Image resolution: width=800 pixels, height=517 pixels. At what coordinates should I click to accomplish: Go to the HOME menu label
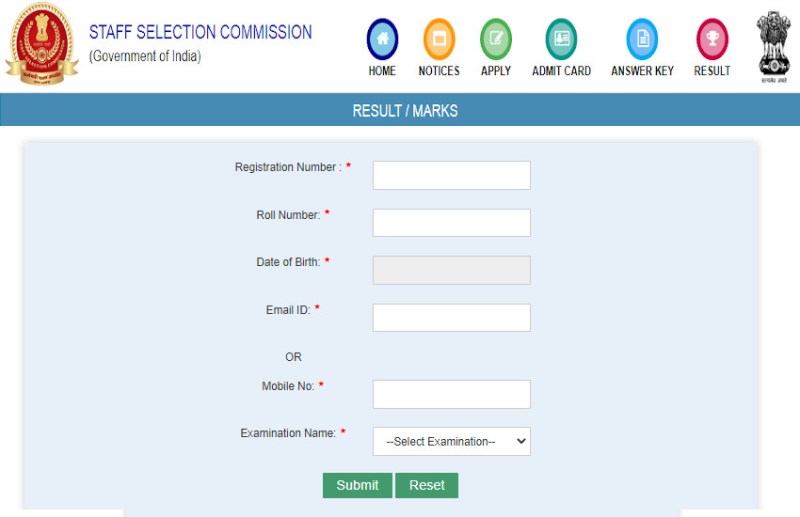[x=382, y=71]
